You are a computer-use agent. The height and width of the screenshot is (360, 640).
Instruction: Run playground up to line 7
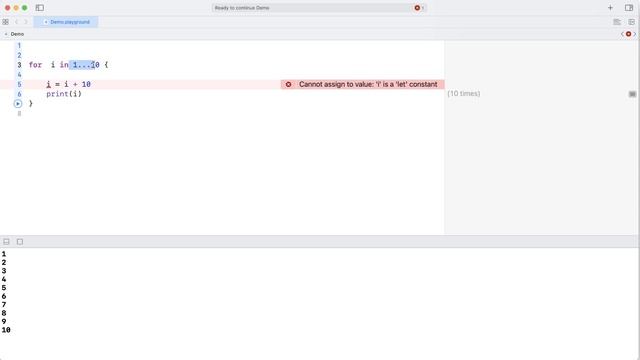[18, 104]
